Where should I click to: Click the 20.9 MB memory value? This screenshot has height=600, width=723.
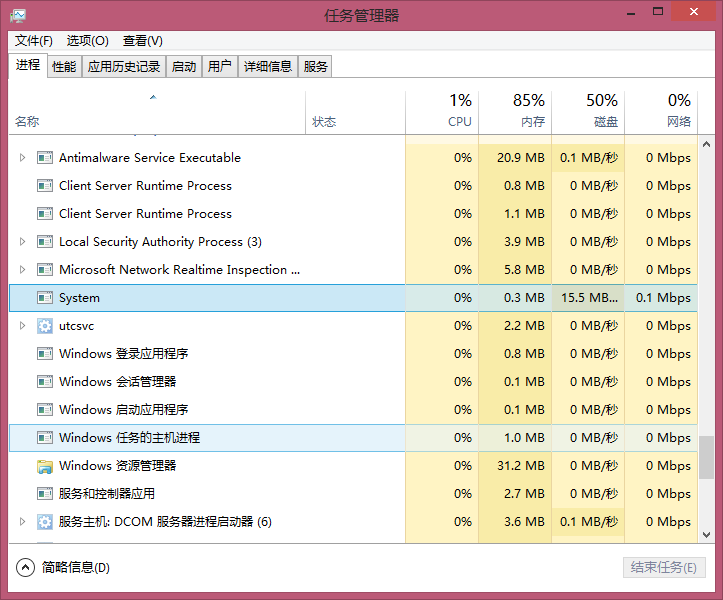click(521, 158)
